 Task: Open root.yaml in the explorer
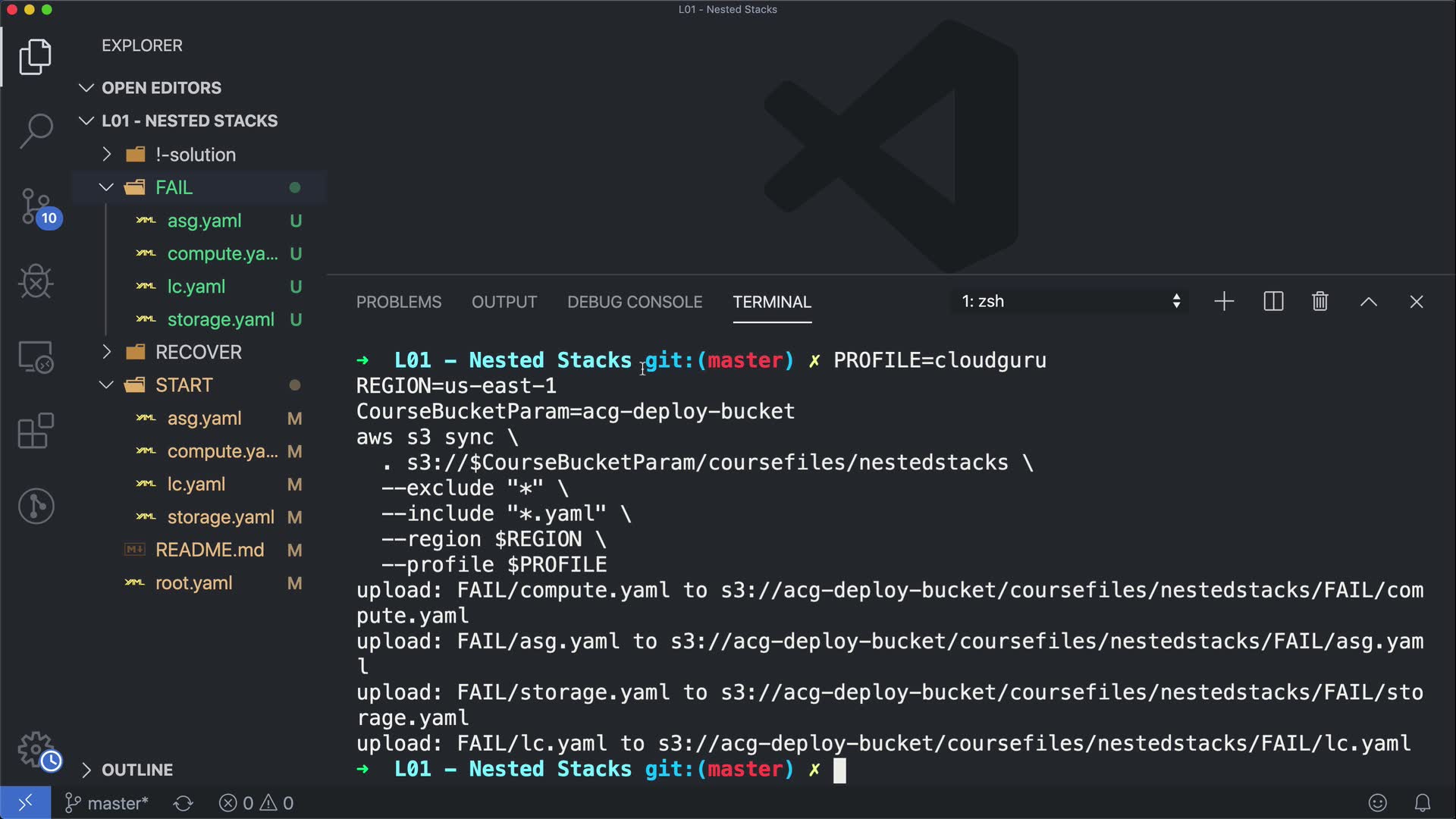193,583
